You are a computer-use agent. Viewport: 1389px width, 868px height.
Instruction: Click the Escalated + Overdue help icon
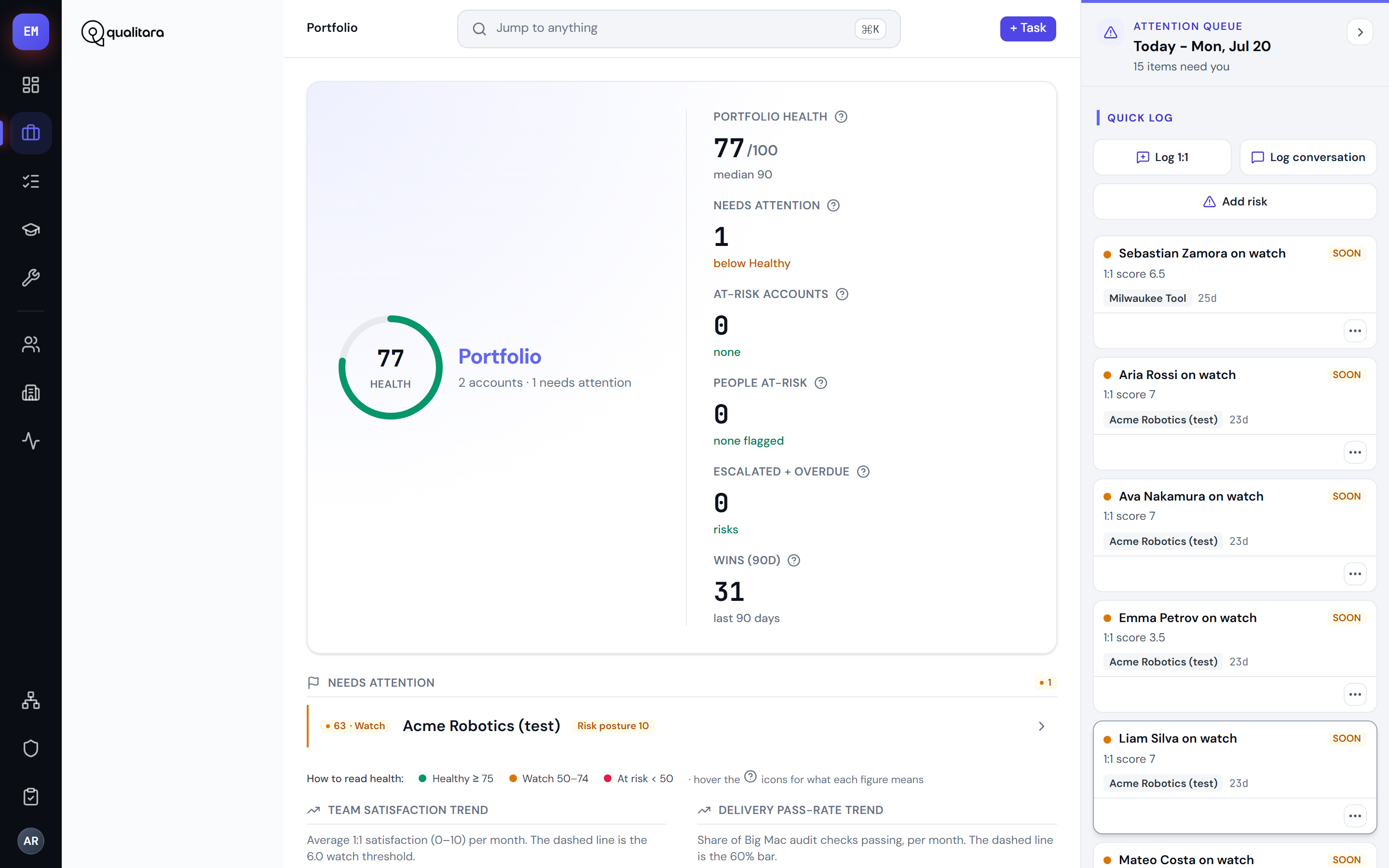[x=863, y=471]
